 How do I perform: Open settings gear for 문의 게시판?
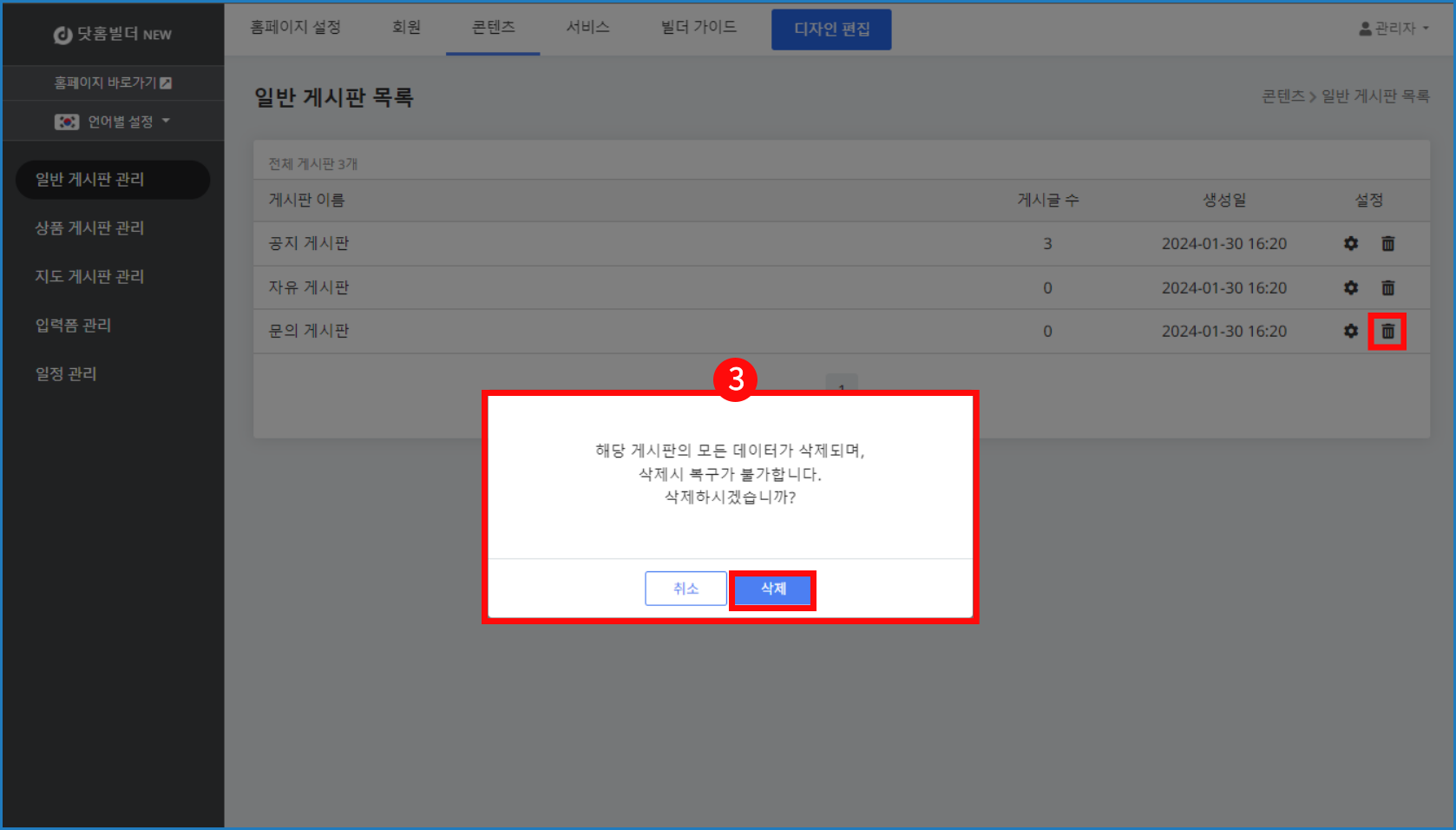1350,331
